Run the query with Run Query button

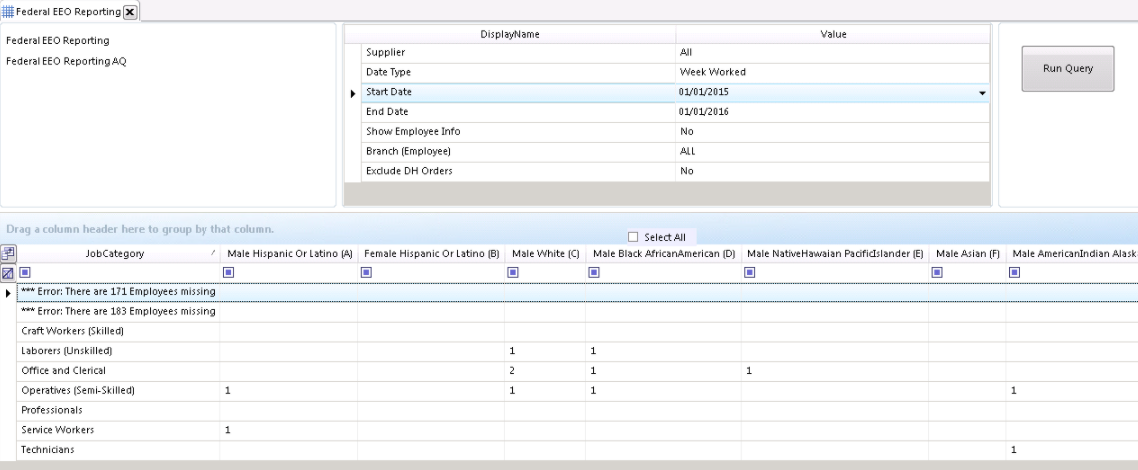pyautogui.click(x=1068, y=68)
